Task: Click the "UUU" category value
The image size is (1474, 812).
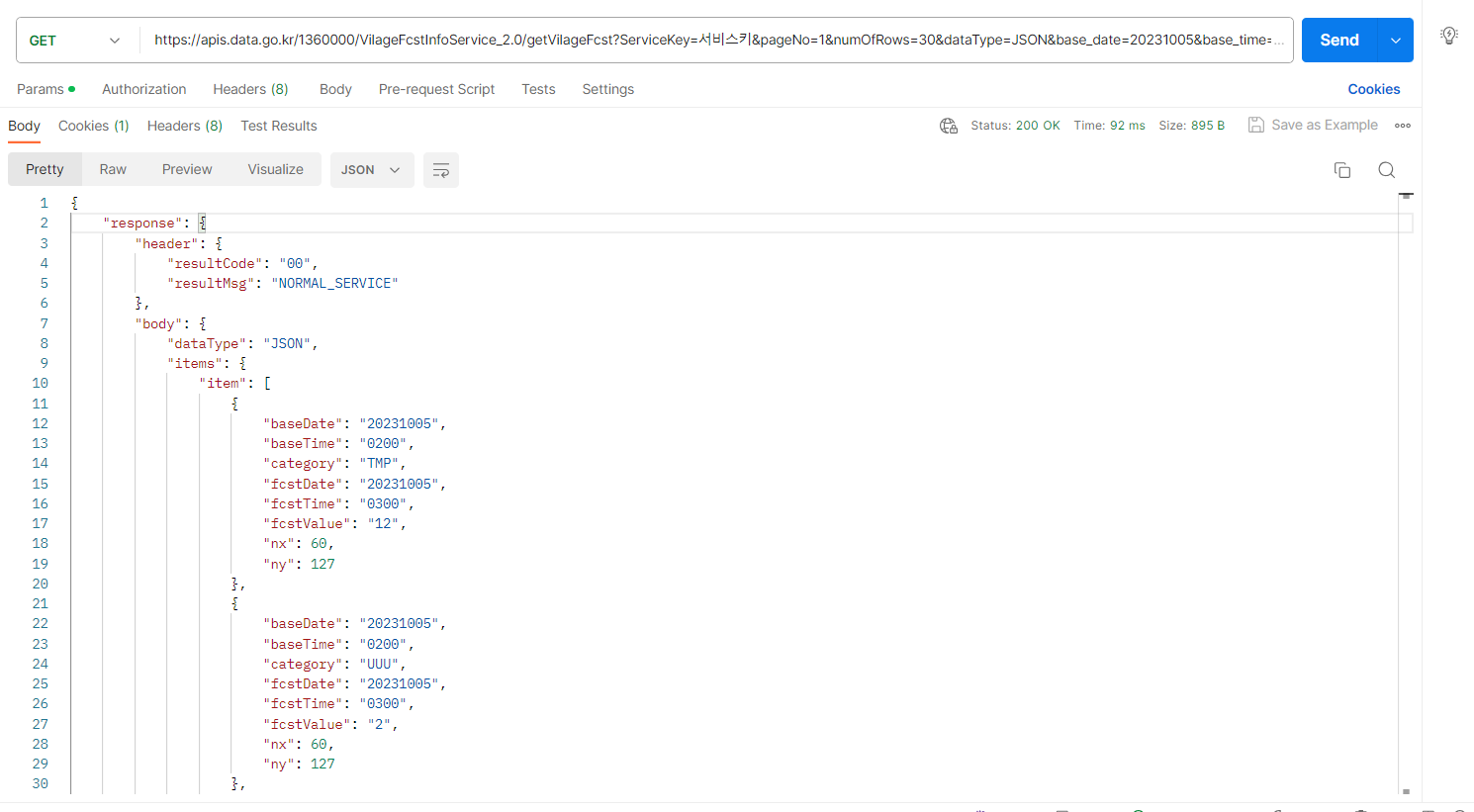Action: (x=379, y=664)
